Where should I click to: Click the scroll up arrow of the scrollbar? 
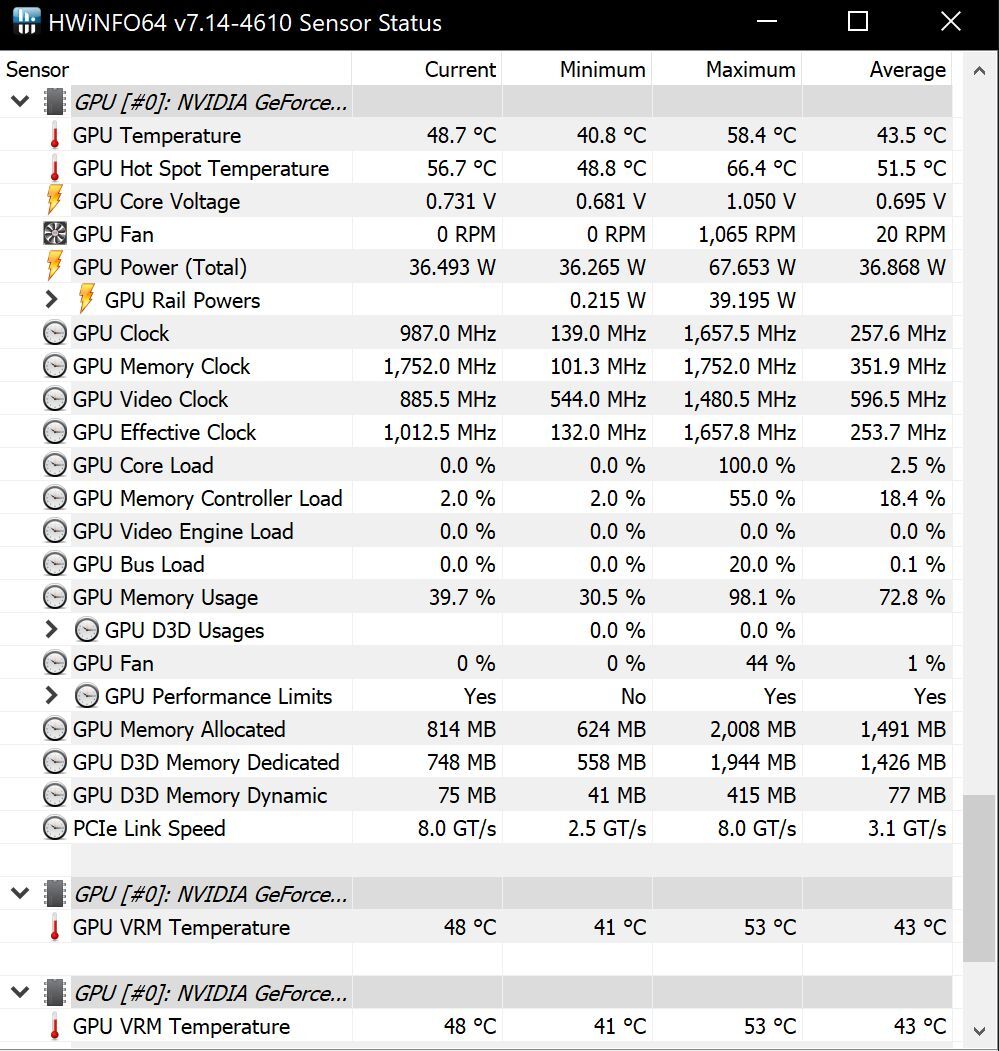pos(979,71)
